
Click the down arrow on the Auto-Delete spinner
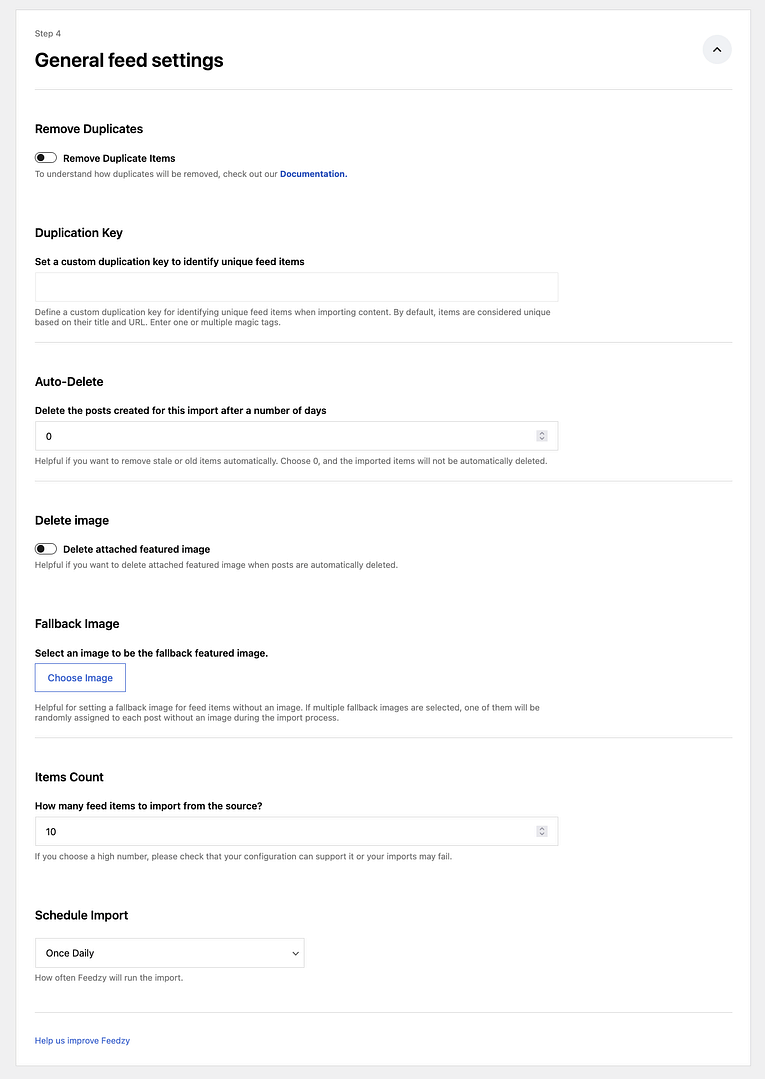click(541, 440)
